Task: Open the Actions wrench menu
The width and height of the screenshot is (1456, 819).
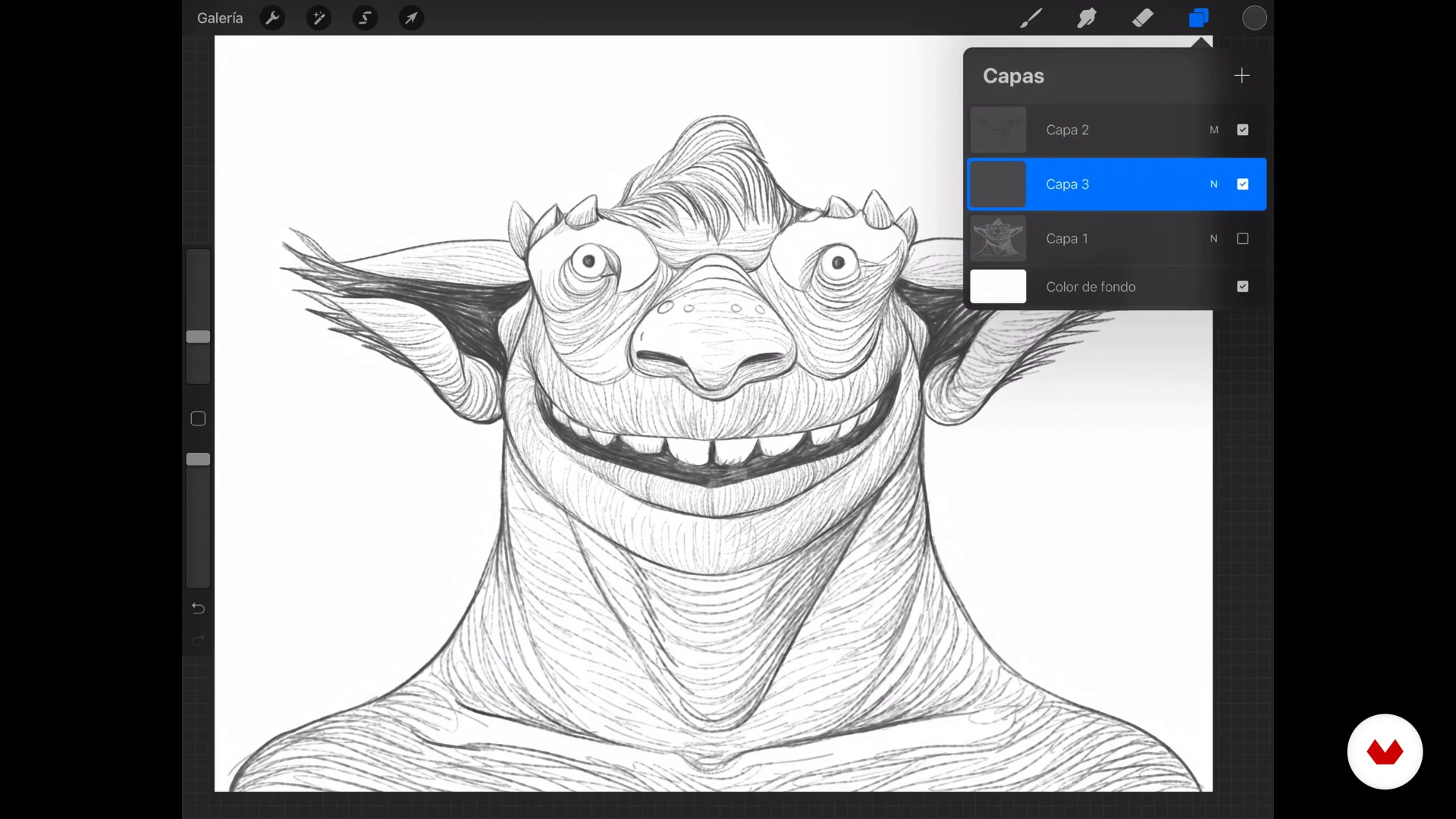Action: (272, 17)
